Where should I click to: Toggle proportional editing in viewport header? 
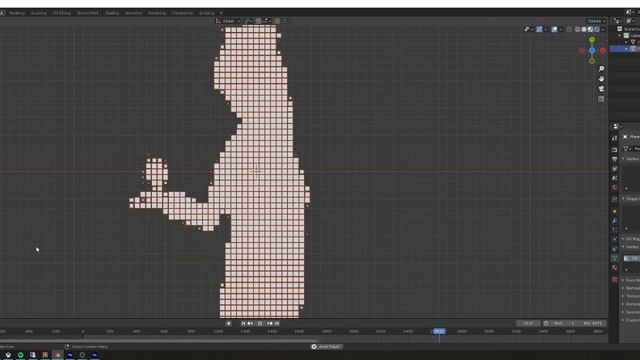click(278, 21)
